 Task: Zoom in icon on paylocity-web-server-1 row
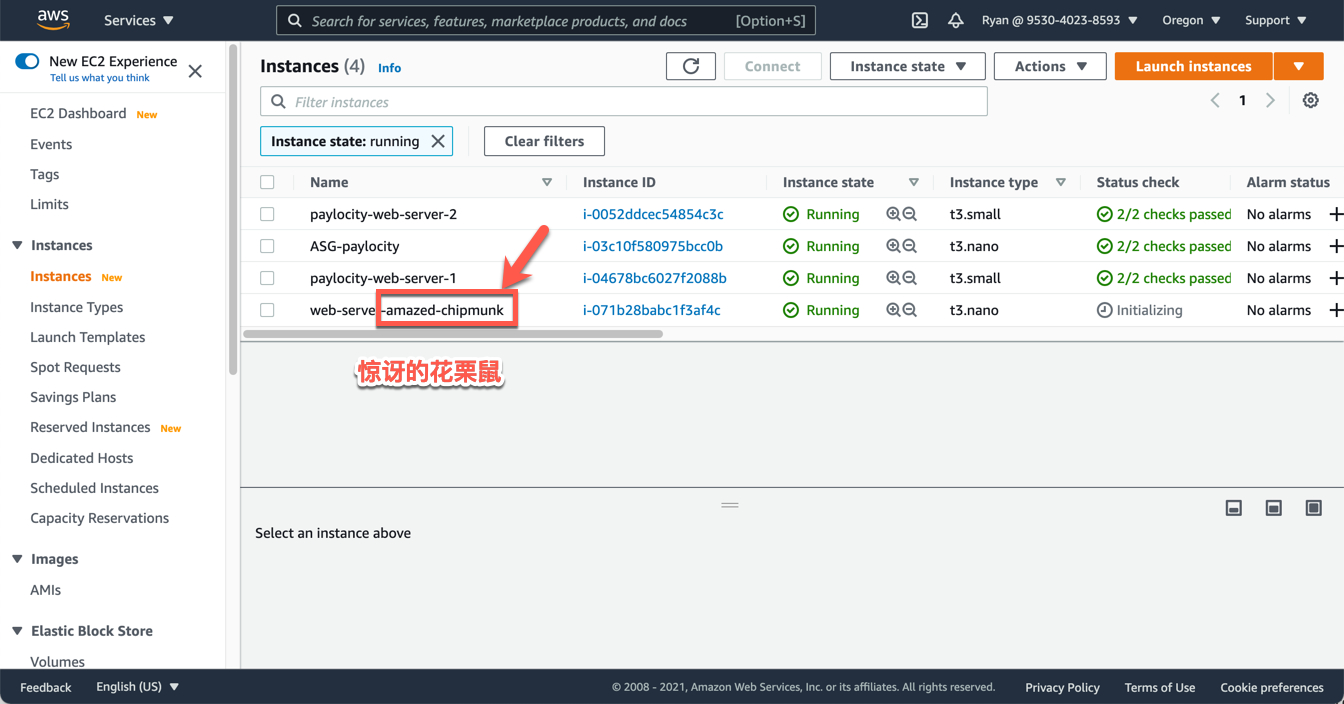point(893,278)
